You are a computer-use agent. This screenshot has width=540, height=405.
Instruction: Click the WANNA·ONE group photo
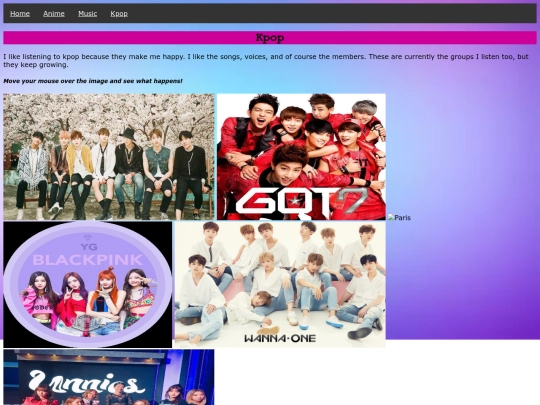(x=280, y=284)
